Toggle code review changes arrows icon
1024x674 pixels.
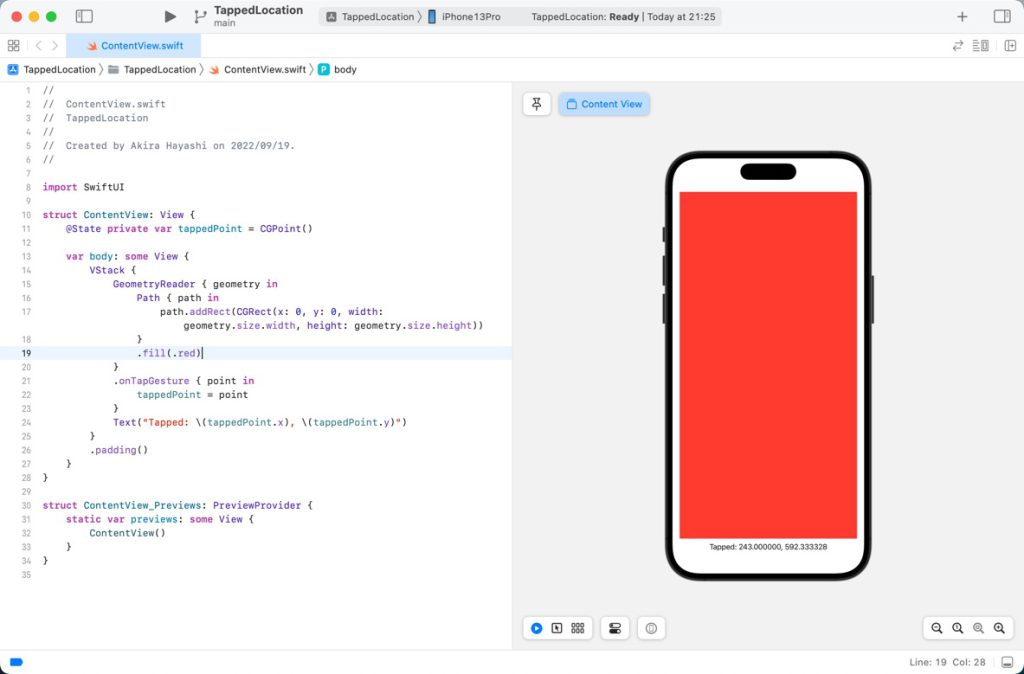tap(958, 46)
